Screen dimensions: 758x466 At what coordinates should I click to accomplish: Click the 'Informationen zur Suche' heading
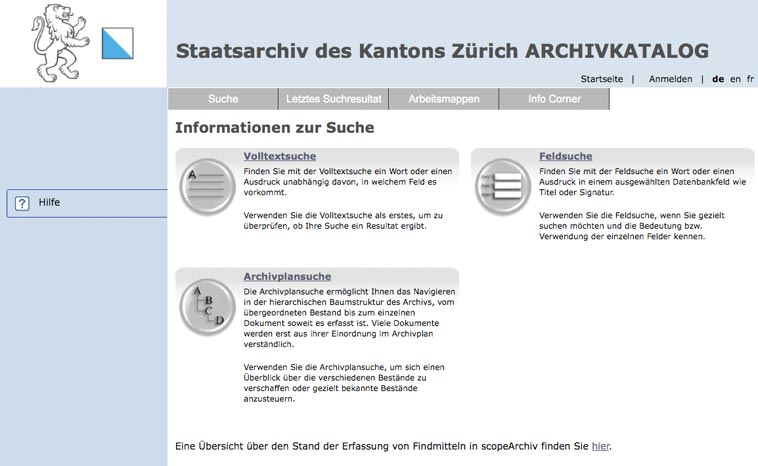[275, 128]
